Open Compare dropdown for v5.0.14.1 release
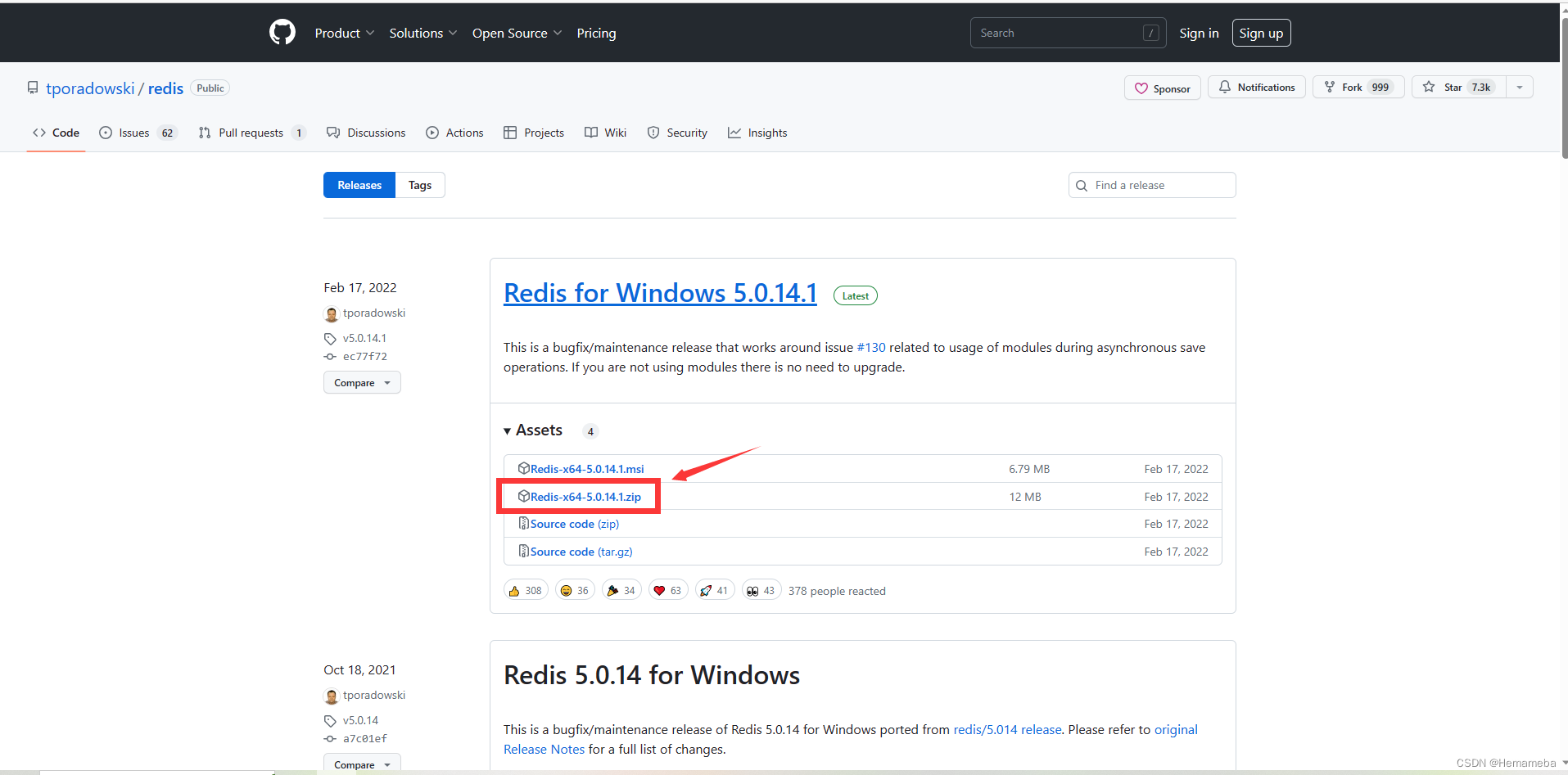 coord(362,382)
